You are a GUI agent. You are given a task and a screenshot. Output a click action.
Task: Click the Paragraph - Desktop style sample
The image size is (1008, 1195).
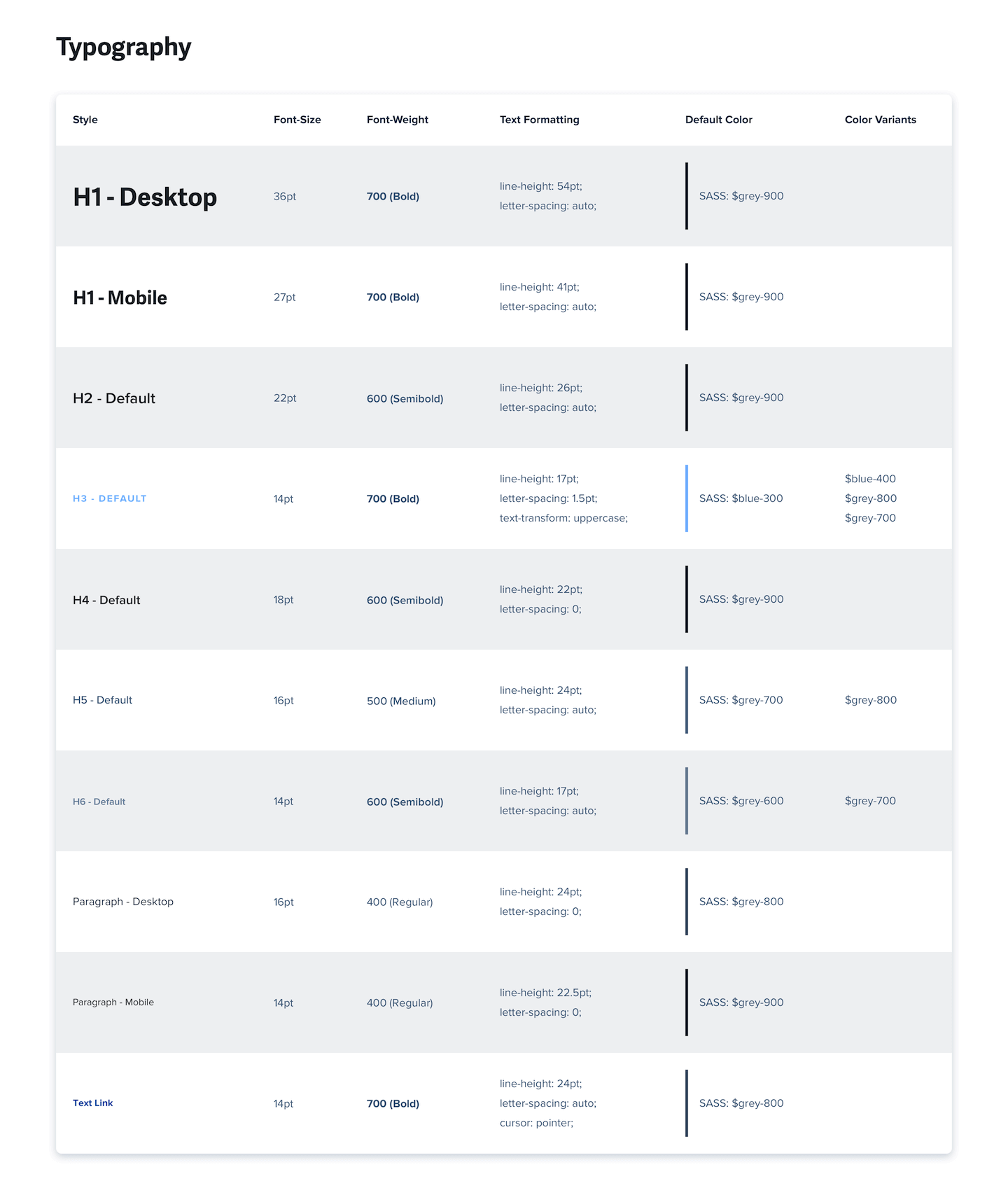pos(123,902)
